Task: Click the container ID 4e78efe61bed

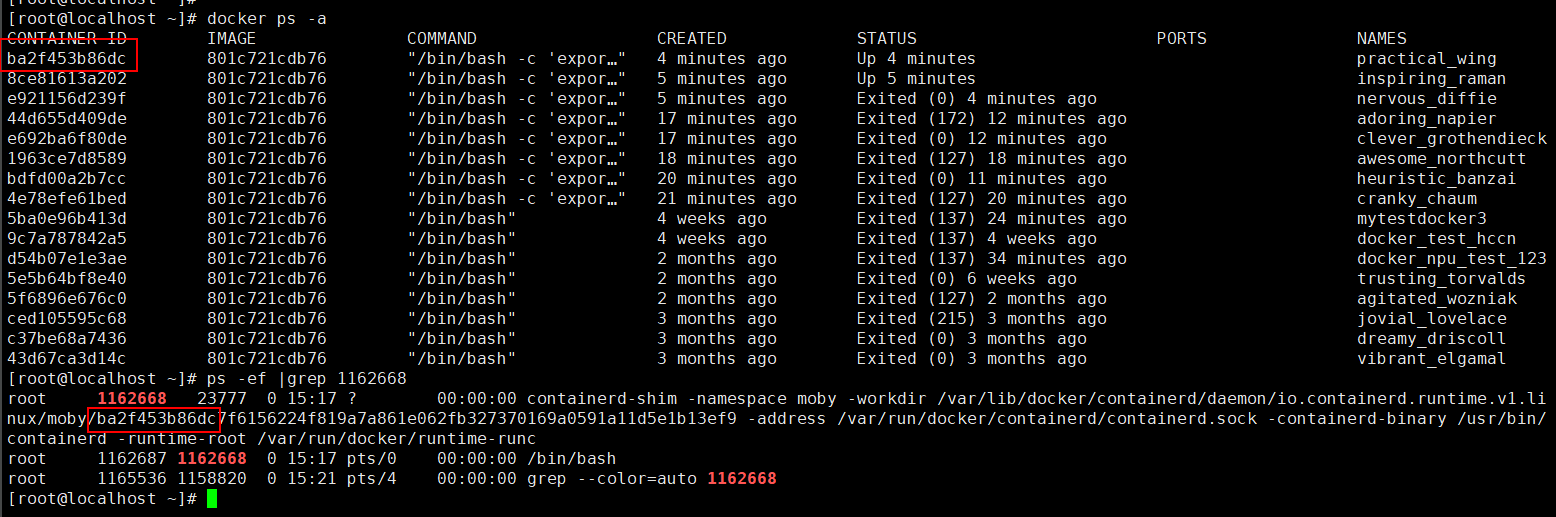Action: pyautogui.click(x=67, y=199)
